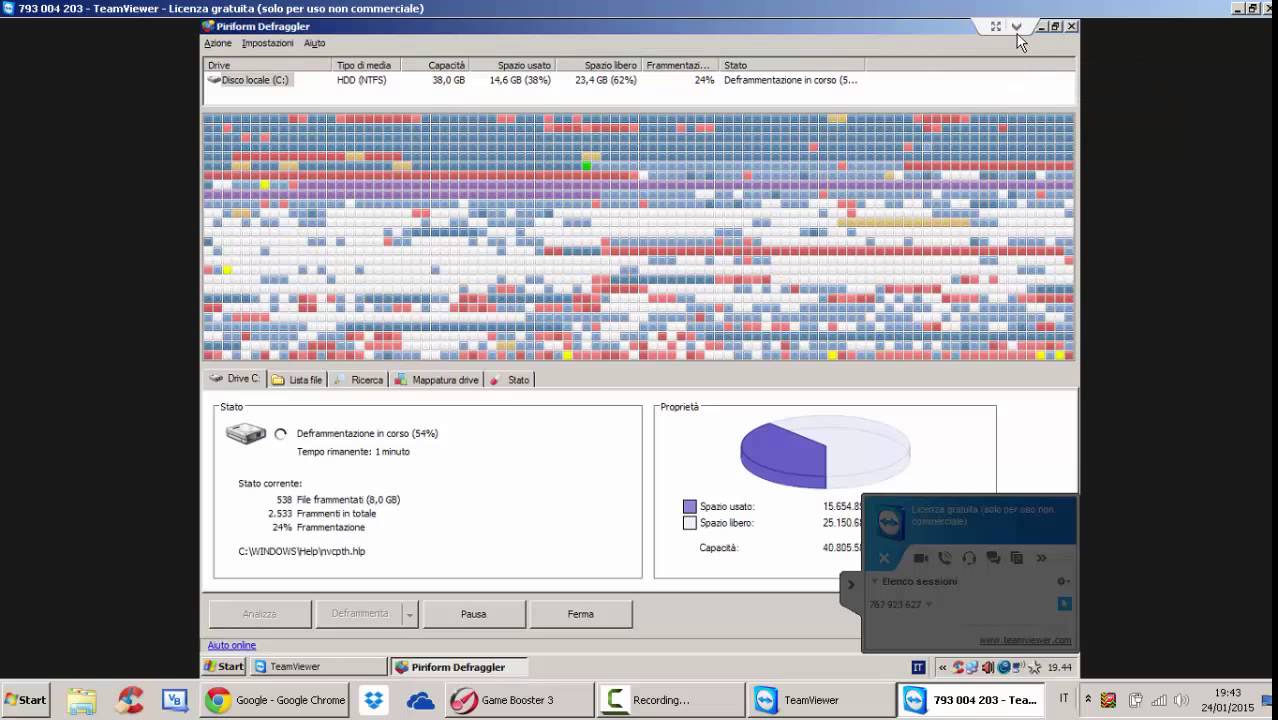Open Google Chrome from the taskbar

(275, 700)
